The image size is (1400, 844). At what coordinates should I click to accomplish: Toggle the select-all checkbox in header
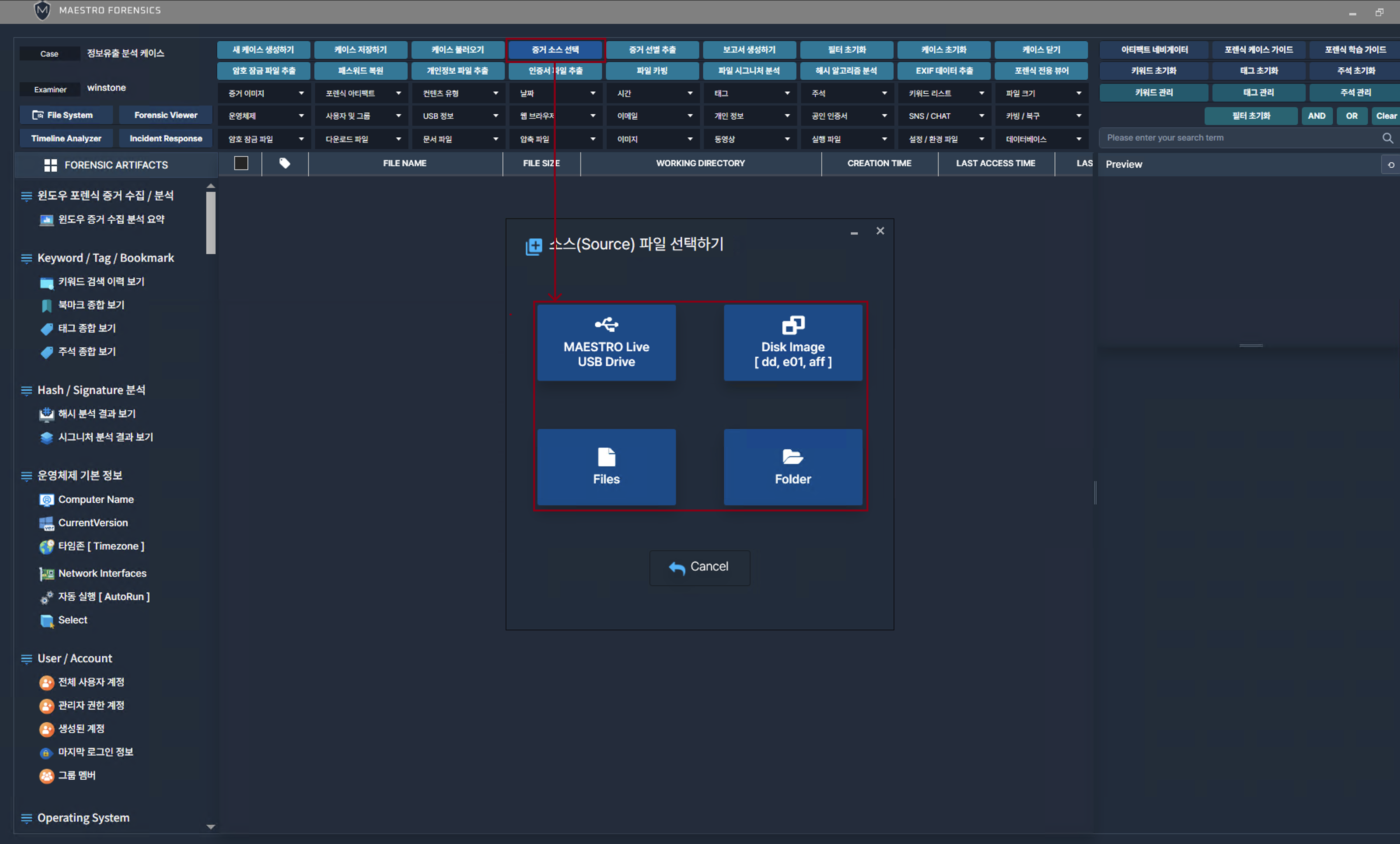(241, 164)
